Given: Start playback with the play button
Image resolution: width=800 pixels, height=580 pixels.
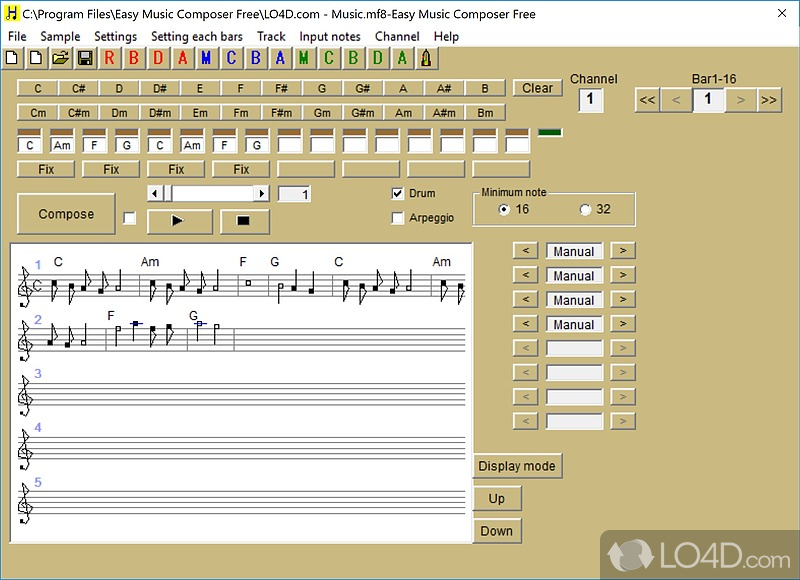Looking at the screenshot, I should (x=179, y=221).
